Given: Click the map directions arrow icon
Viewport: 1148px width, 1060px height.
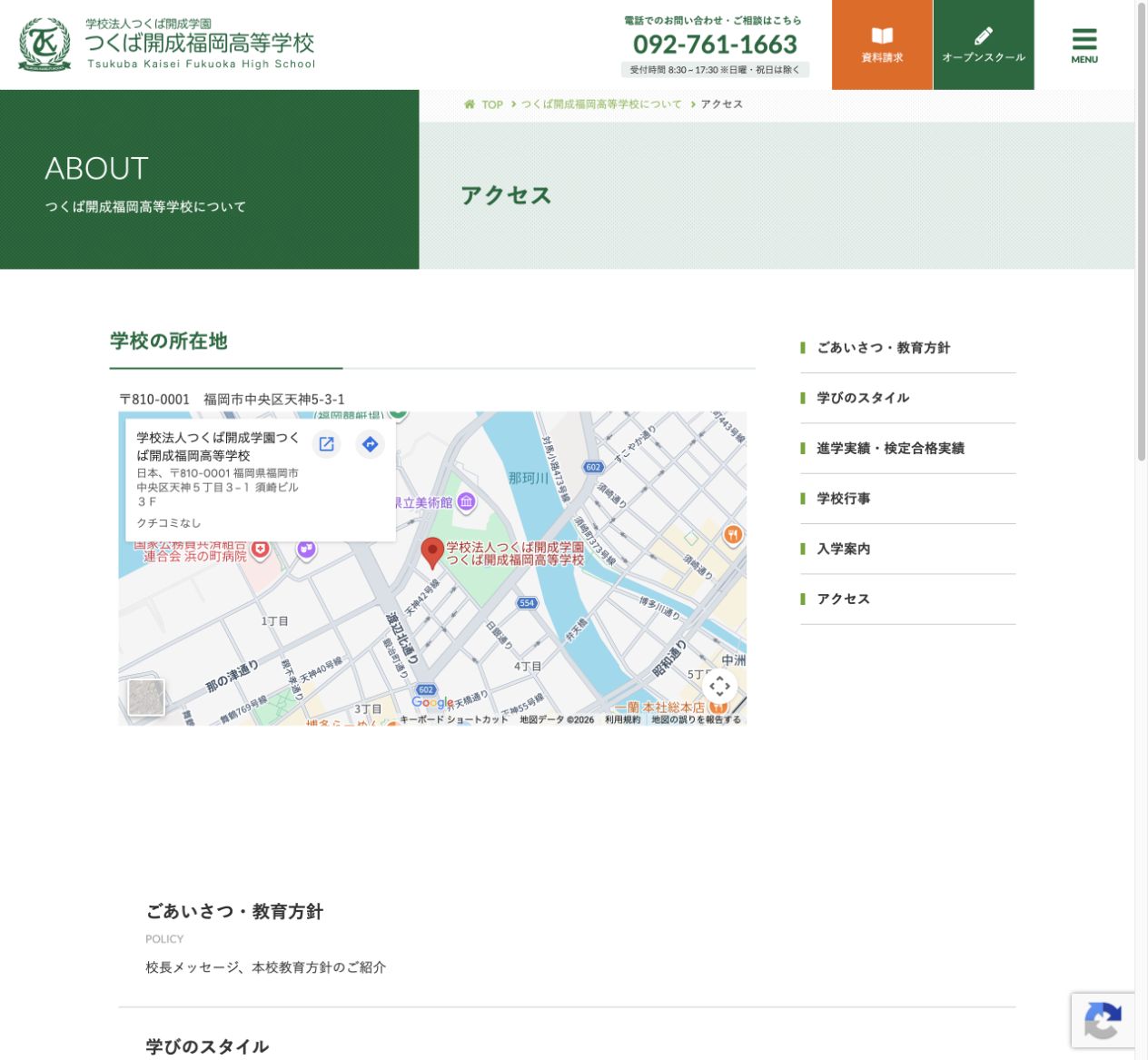Looking at the screenshot, I should click(370, 444).
